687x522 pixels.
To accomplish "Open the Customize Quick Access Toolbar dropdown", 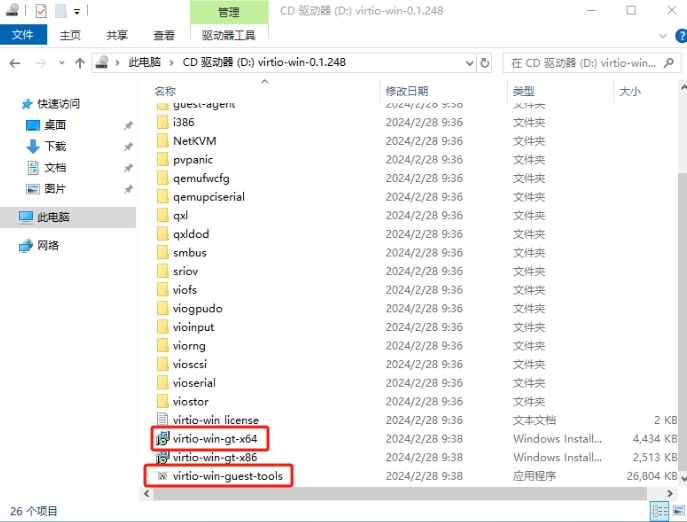I will 78,12.
